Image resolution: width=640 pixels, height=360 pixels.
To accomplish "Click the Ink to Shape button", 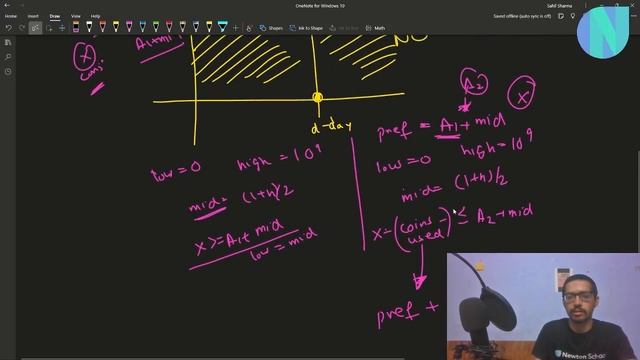I will [306, 28].
